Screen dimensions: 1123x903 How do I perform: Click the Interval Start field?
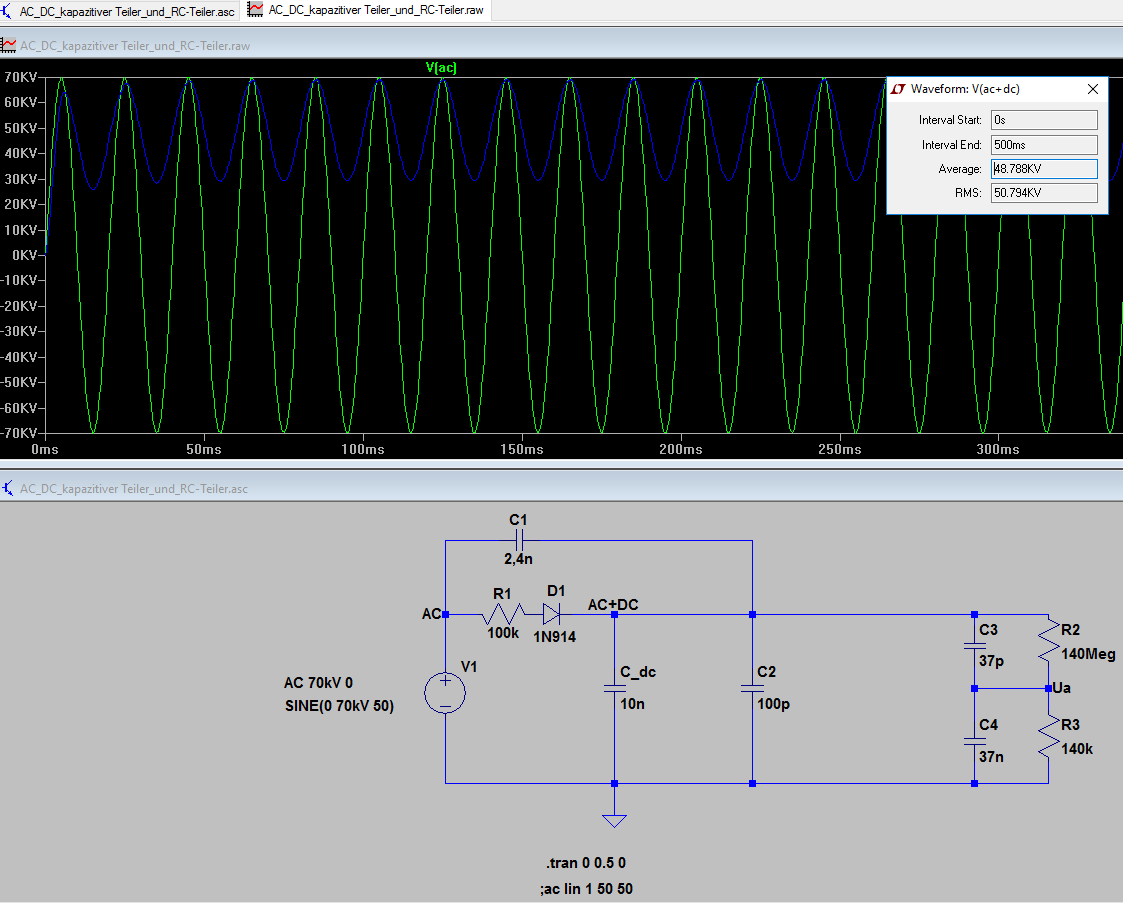[x=1044, y=120]
